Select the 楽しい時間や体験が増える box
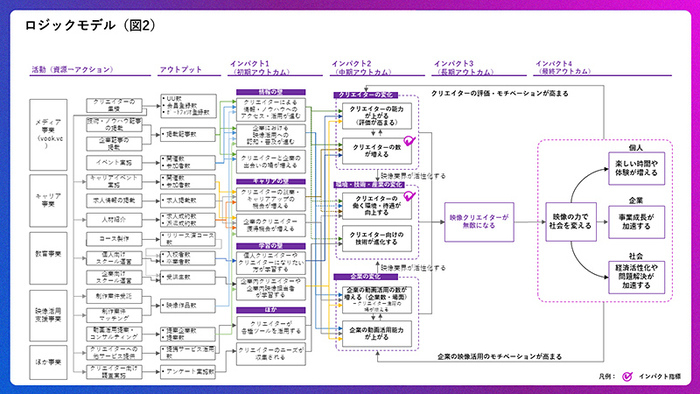The width and height of the screenshot is (700, 394). pyautogui.click(x=636, y=168)
